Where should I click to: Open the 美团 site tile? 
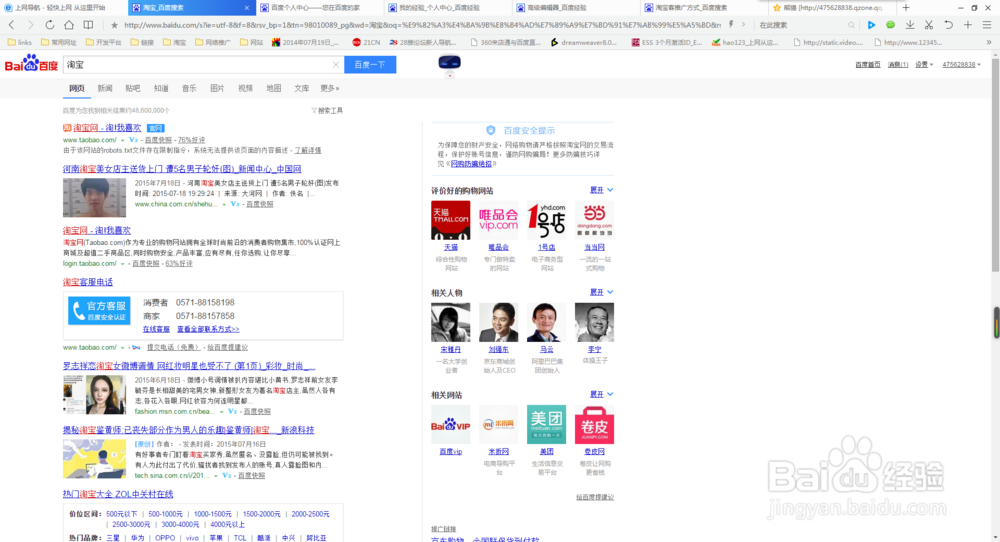[547, 425]
